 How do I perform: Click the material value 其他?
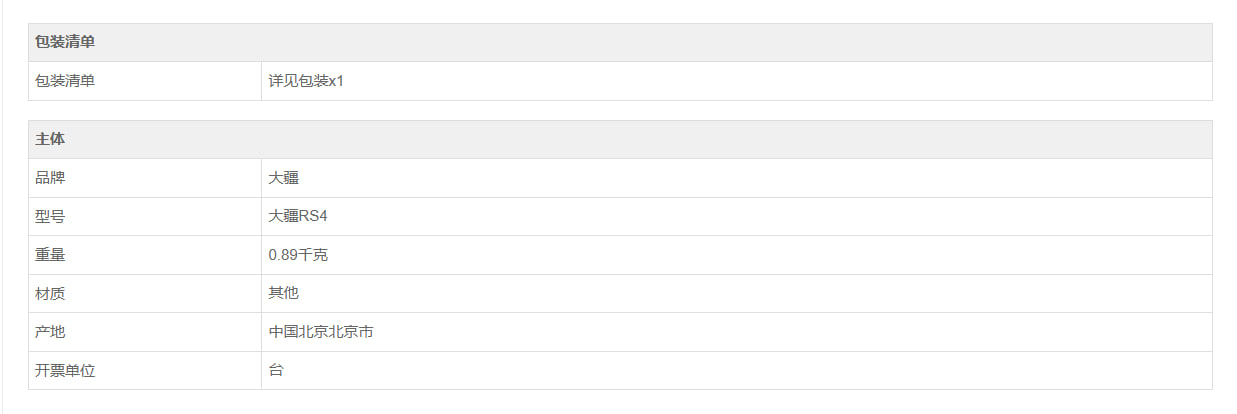[284, 293]
